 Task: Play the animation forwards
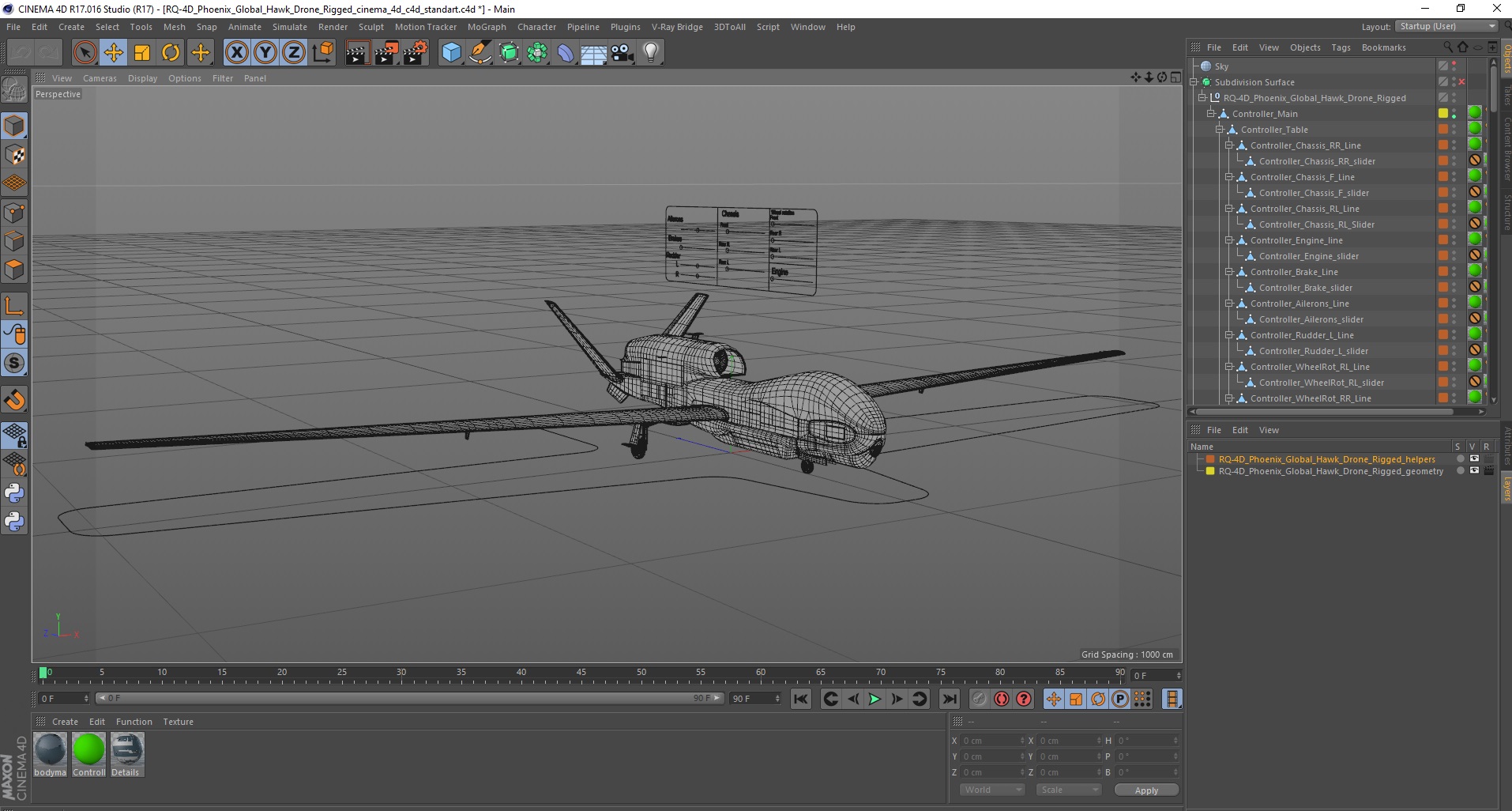click(x=874, y=699)
